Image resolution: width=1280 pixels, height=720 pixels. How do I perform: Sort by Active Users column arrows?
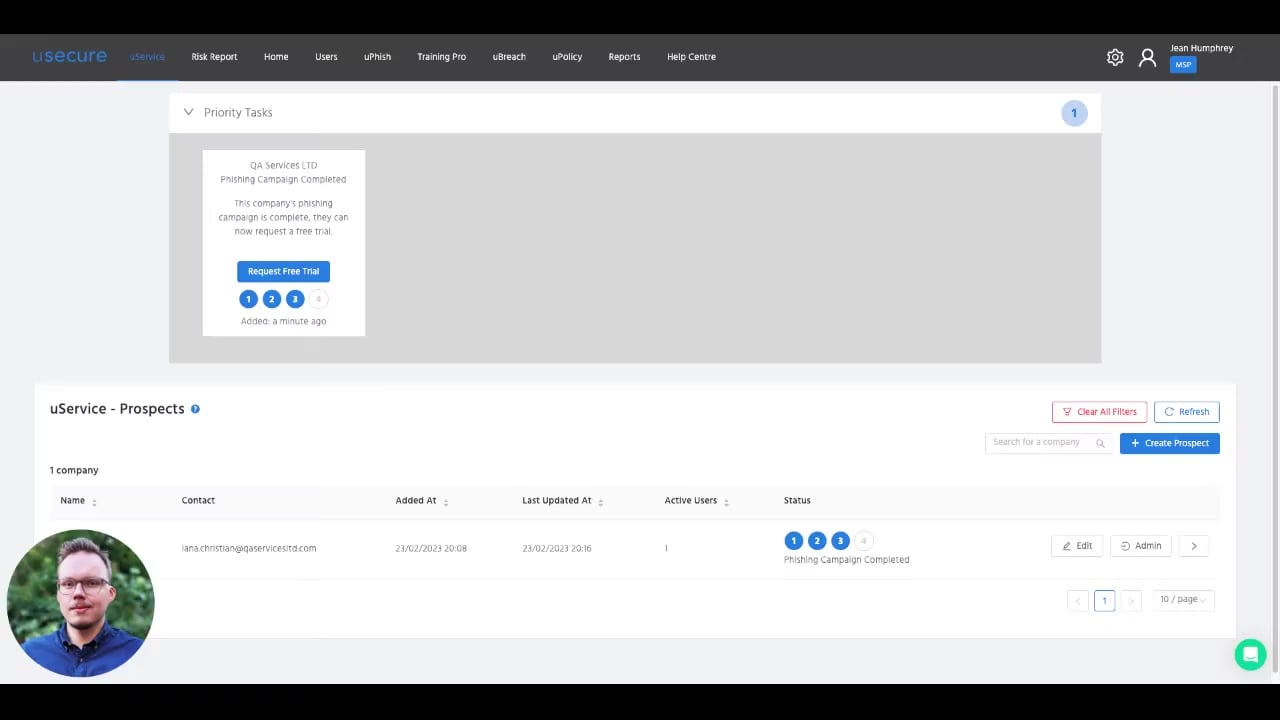[726, 502]
